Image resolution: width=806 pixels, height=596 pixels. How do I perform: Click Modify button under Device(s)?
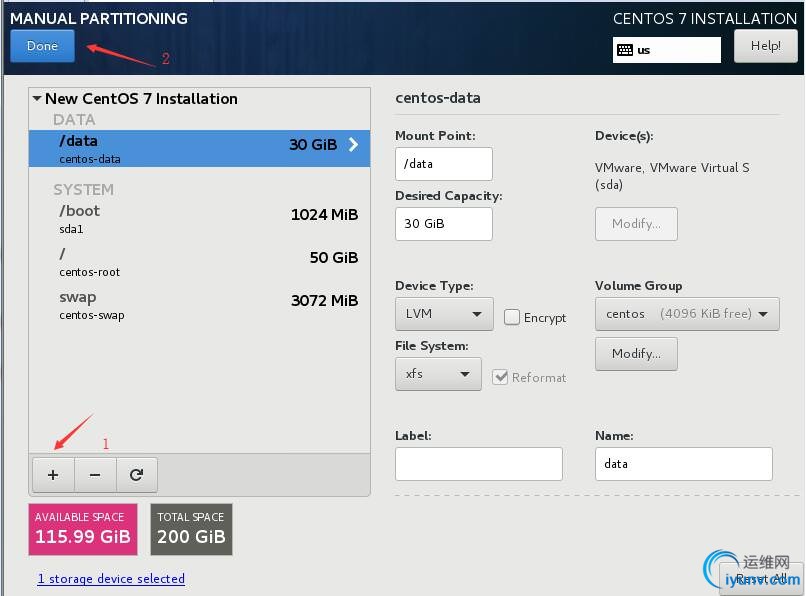[x=636, y=224]
